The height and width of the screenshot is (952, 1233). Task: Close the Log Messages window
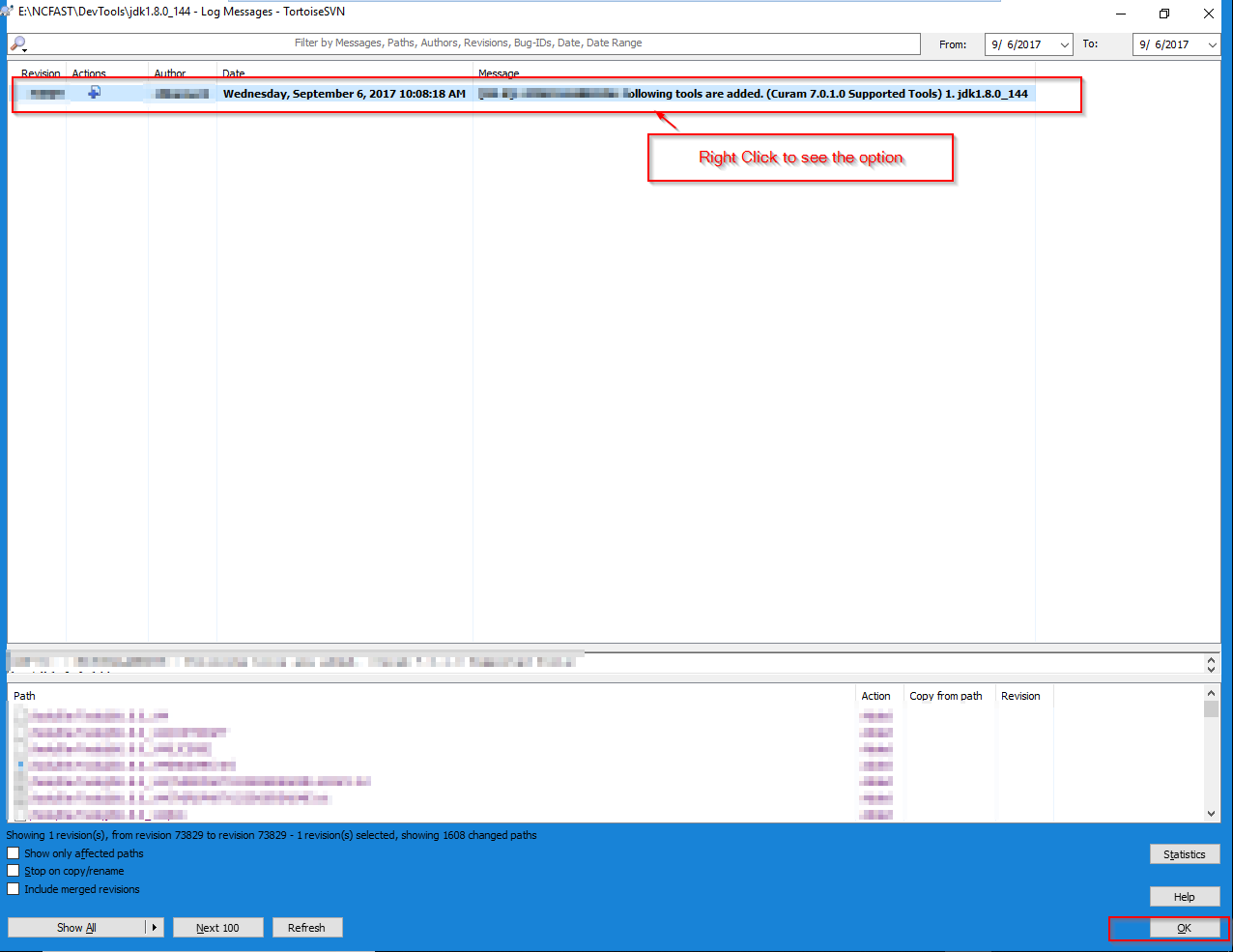[x=1209, y=14]
